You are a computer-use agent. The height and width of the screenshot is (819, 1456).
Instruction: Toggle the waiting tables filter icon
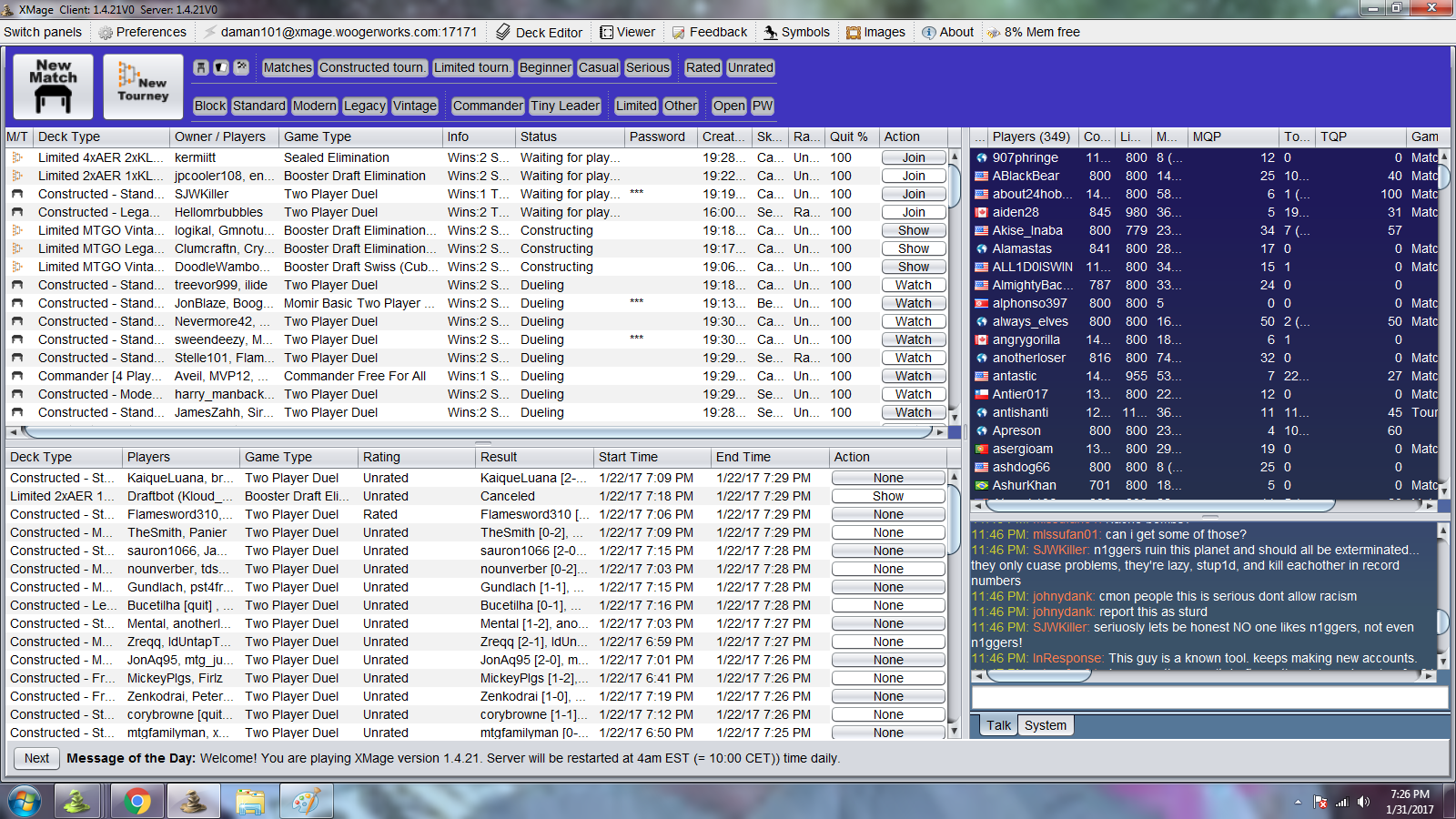click(201, 67)
